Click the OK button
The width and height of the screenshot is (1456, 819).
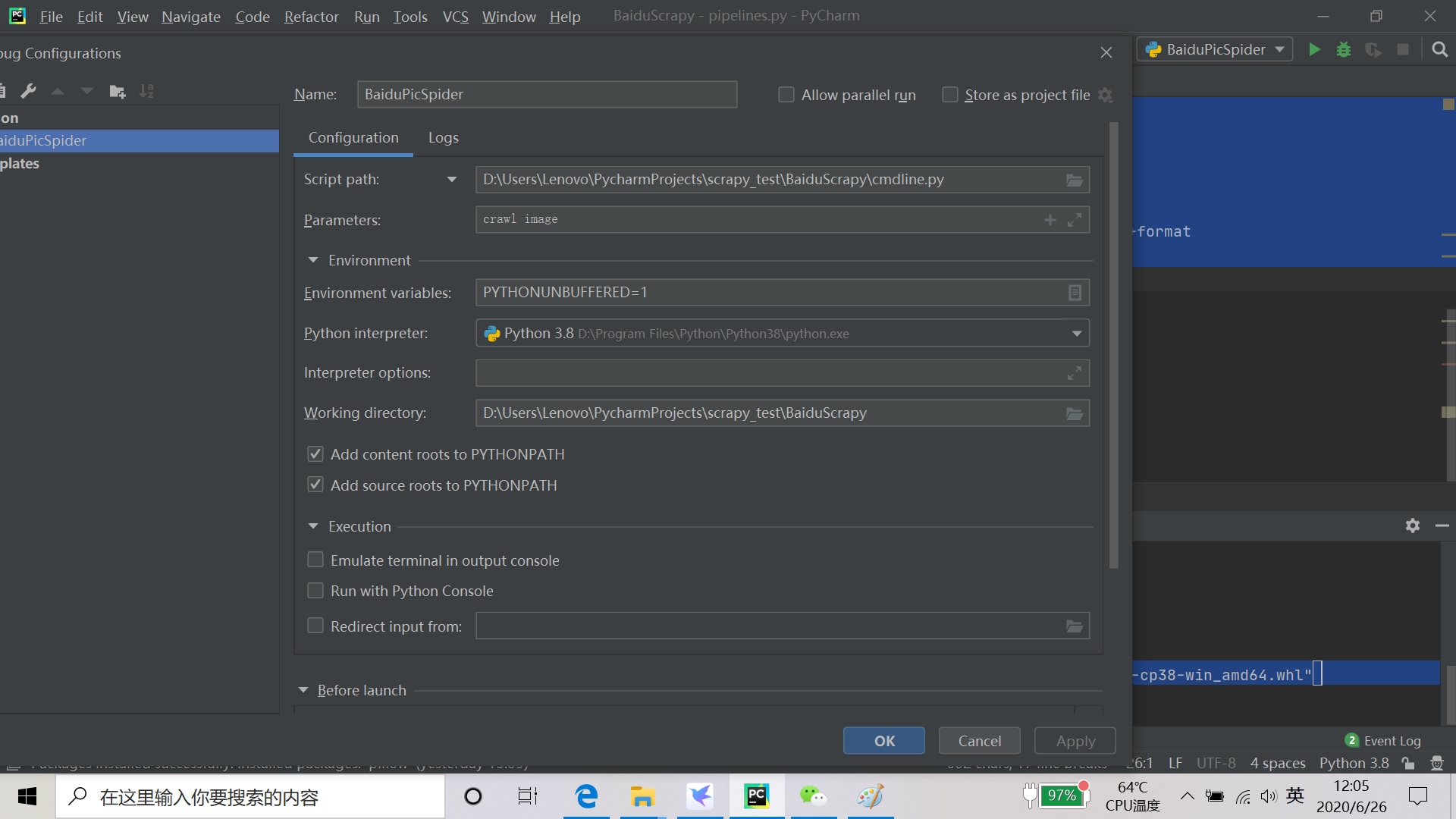pyautogui.click(x=883, y=741)
